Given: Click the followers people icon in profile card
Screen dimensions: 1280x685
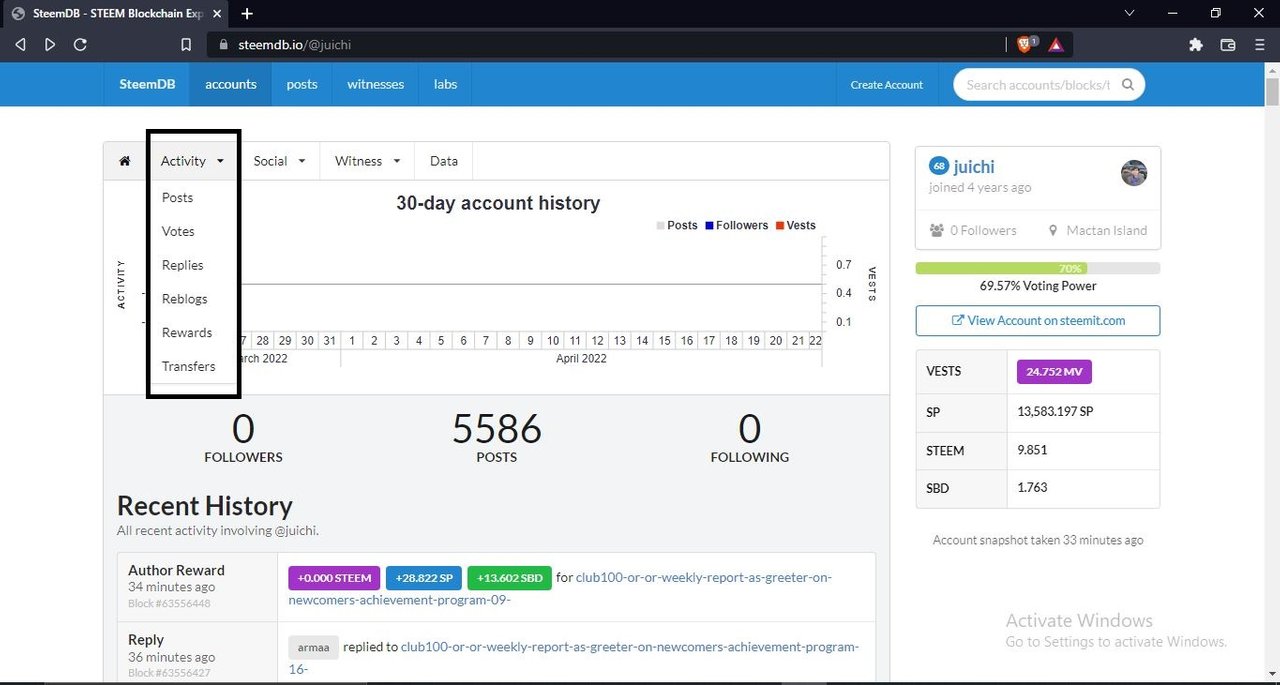Looking at the screenshot, I should pos(937,230).
